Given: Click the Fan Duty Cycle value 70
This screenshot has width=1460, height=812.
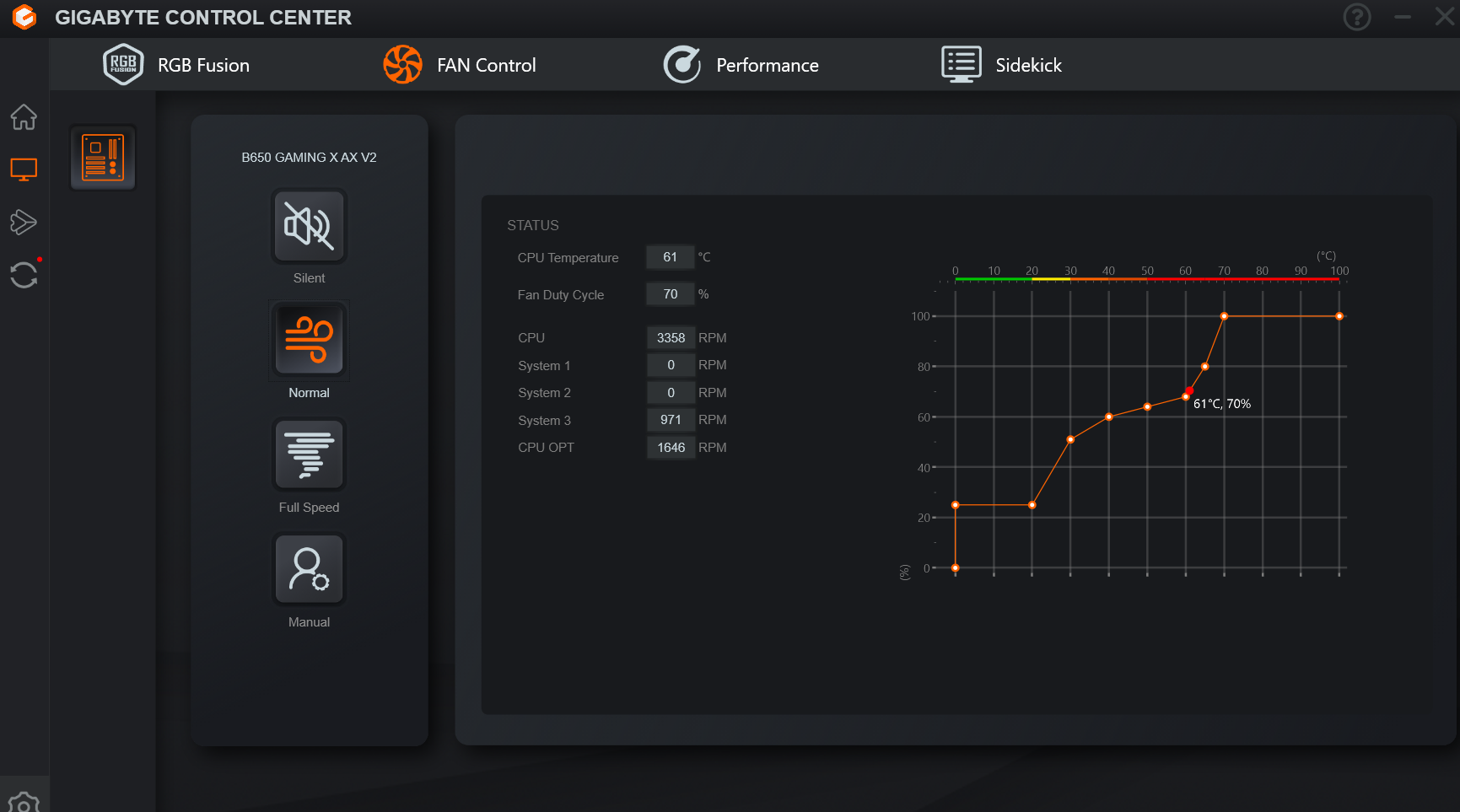Looking at the screenshot, I should (x=670, y=294).
